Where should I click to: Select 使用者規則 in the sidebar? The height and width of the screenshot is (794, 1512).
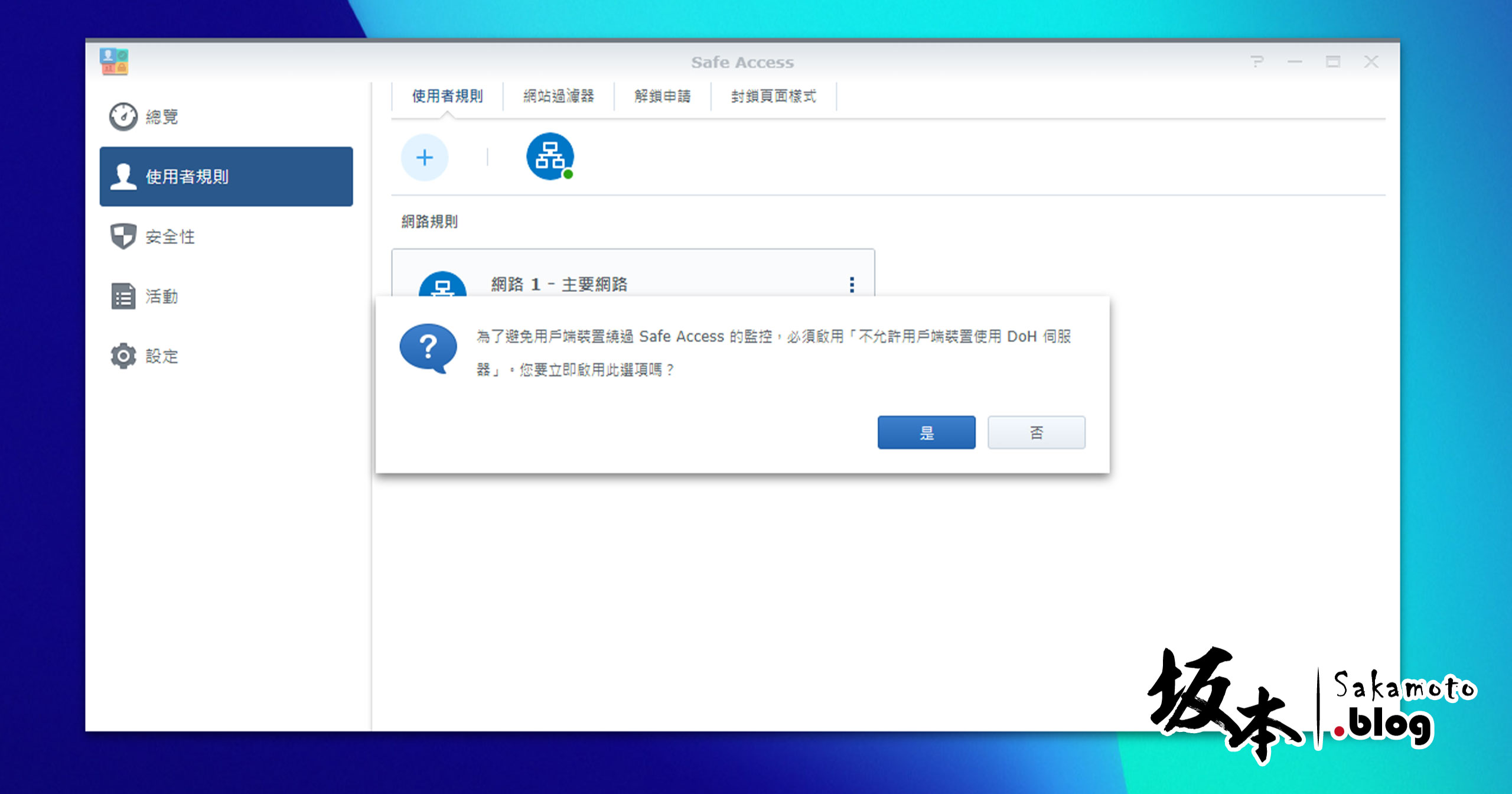pos(226,177)
